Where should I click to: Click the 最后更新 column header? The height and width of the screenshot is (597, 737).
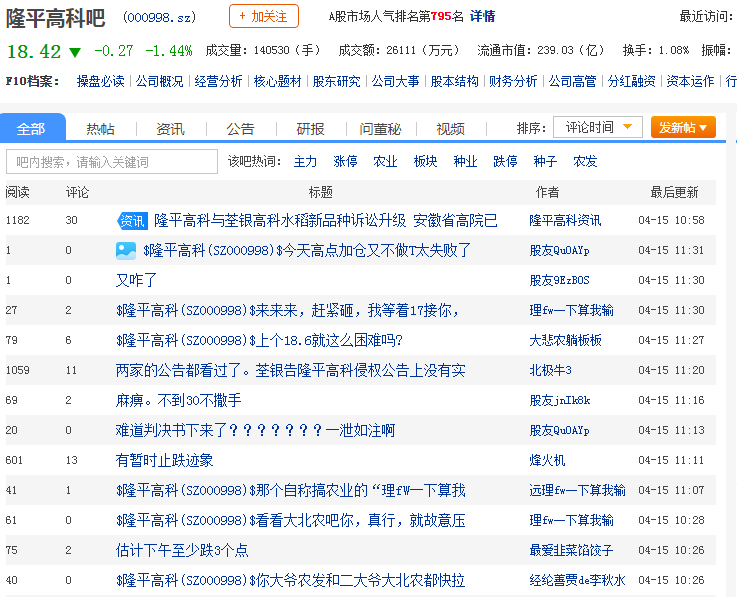click(x=674, y=192)
